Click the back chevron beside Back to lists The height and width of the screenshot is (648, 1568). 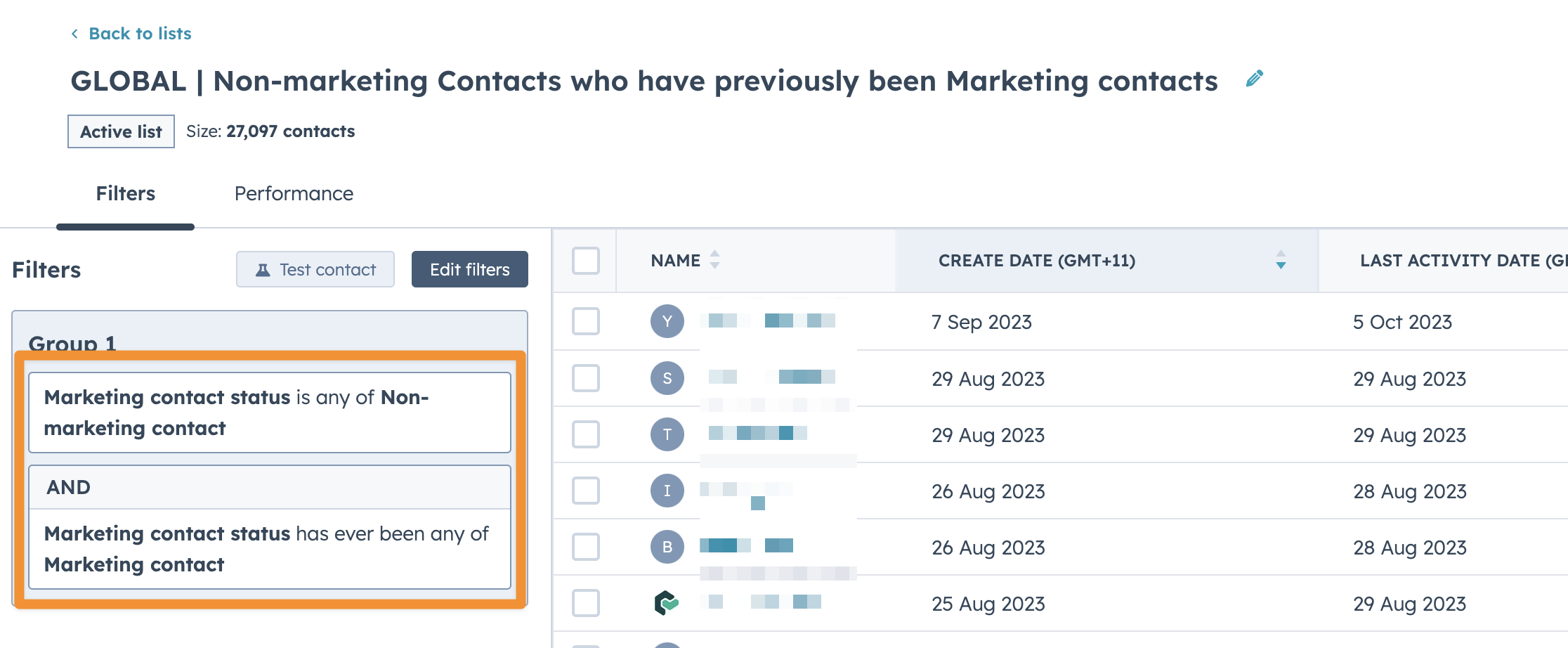coord(74,34)
